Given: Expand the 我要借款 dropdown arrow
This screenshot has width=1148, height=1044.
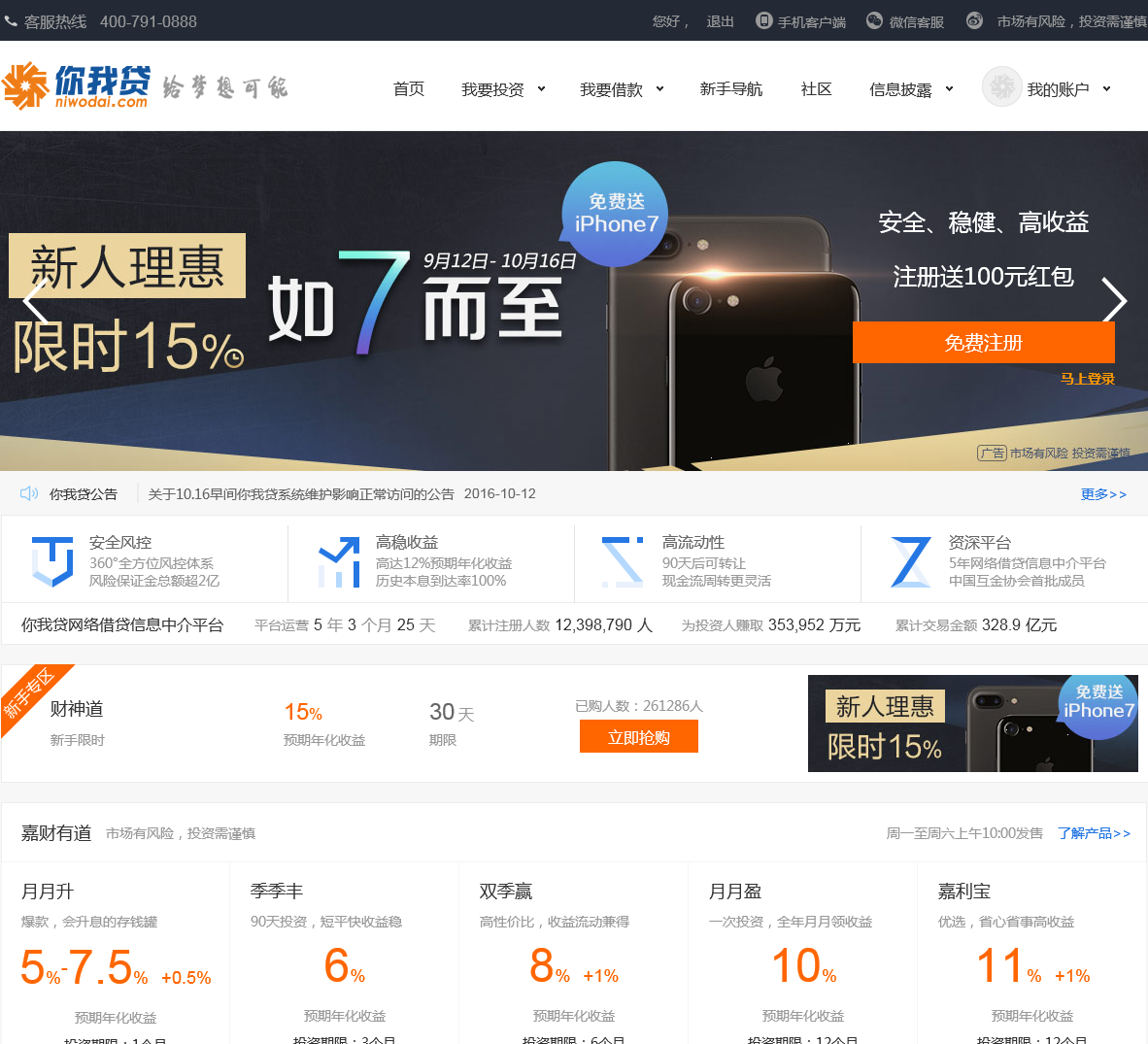Looking at the screenshot, I should point(659,88).
